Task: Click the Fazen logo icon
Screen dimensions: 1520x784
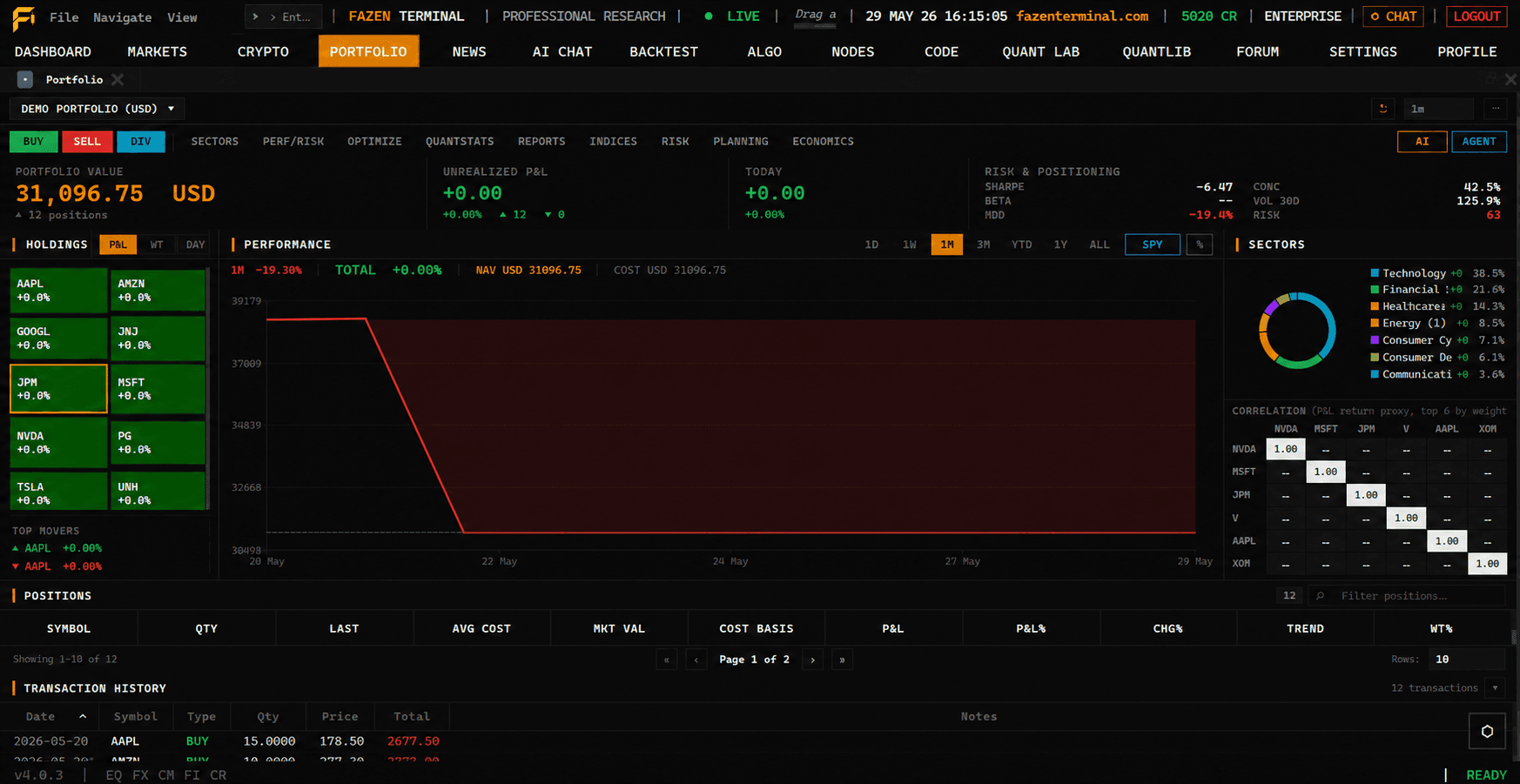Action: [24, 17]
